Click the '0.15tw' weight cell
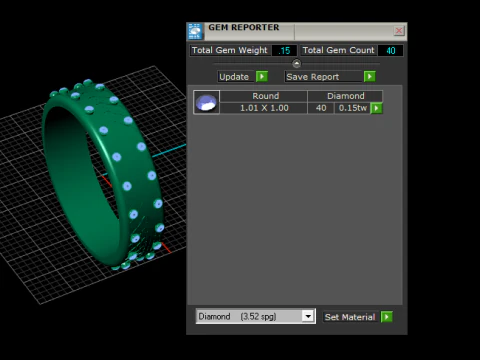Image resolution: width=480 pixels, height=360 pixels. [352, 108]
